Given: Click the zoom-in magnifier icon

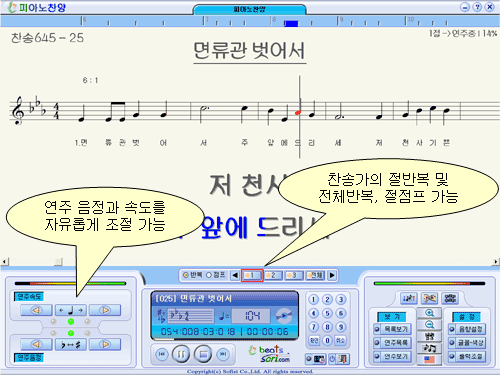Looking at the screenshot, I should tap(429, 313).
